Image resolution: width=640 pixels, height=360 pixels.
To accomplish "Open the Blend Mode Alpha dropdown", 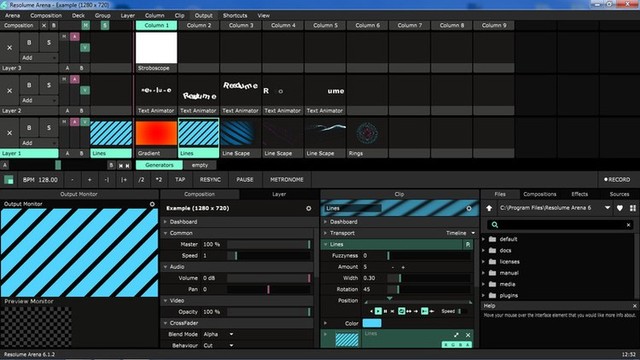I will [218, 334].
